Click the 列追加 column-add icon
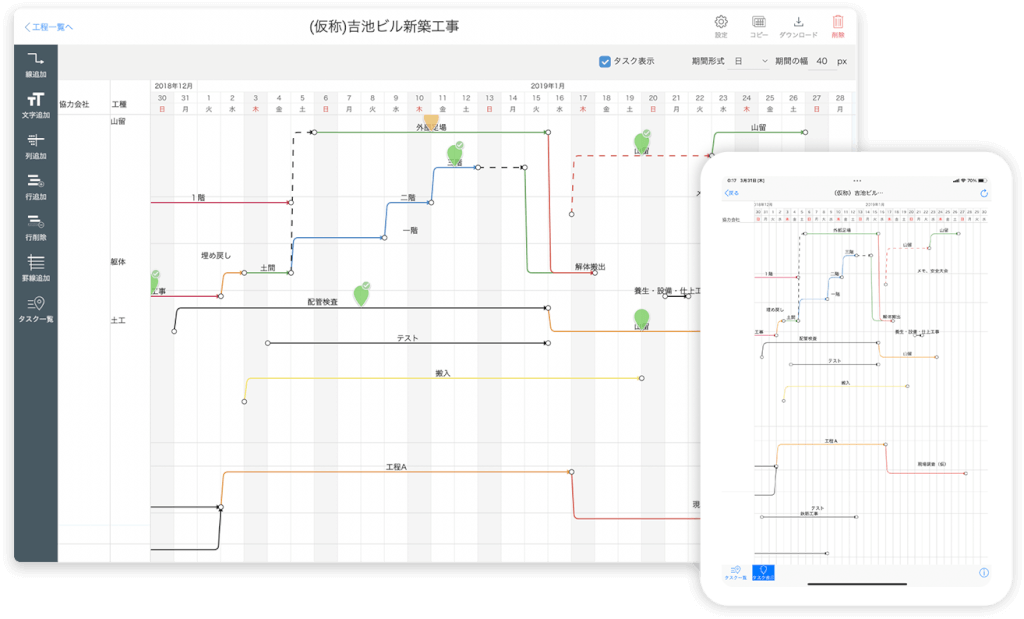The width and height of the screenshot is (1024, 619). click(x=36, y=146)
